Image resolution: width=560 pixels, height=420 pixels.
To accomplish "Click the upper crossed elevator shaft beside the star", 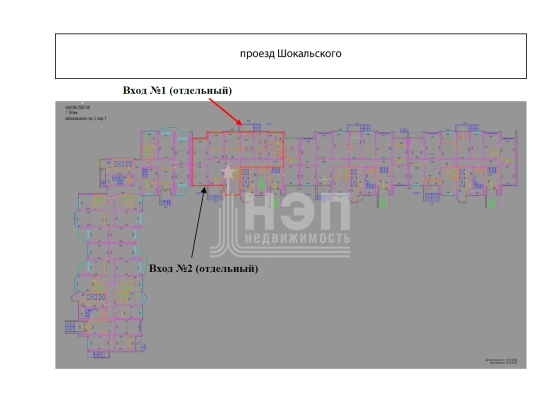I will pos(245,172).
